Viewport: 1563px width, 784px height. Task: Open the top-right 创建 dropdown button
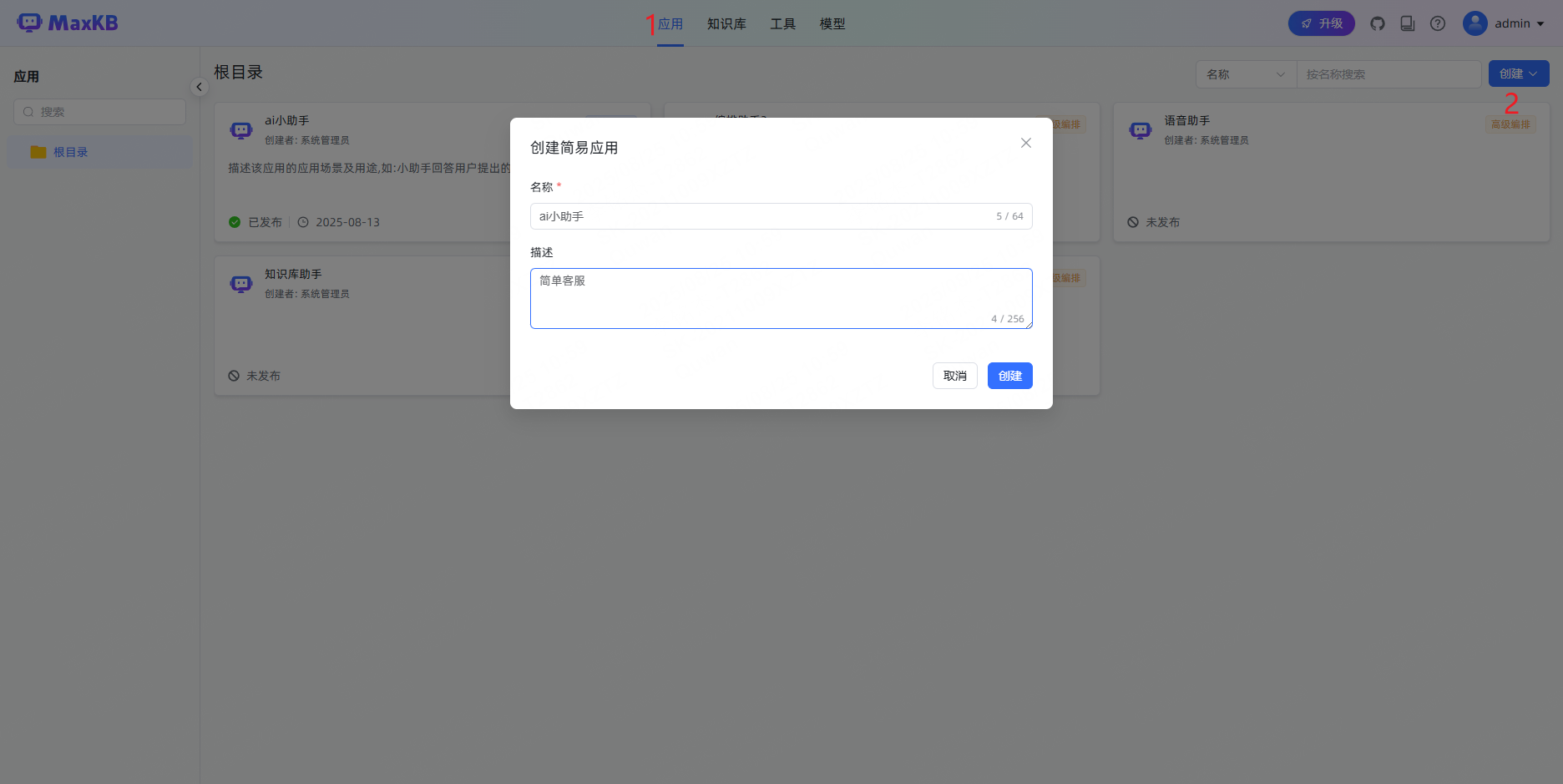click(1519, 73)
